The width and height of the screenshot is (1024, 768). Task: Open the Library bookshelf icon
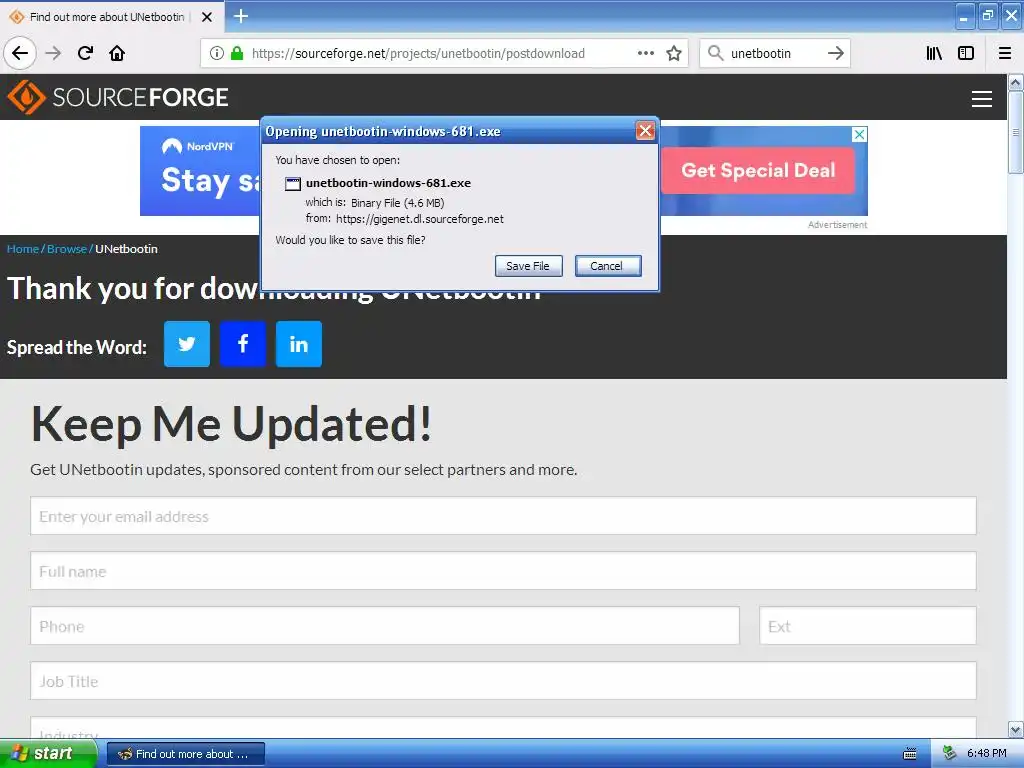click(934, 53)
